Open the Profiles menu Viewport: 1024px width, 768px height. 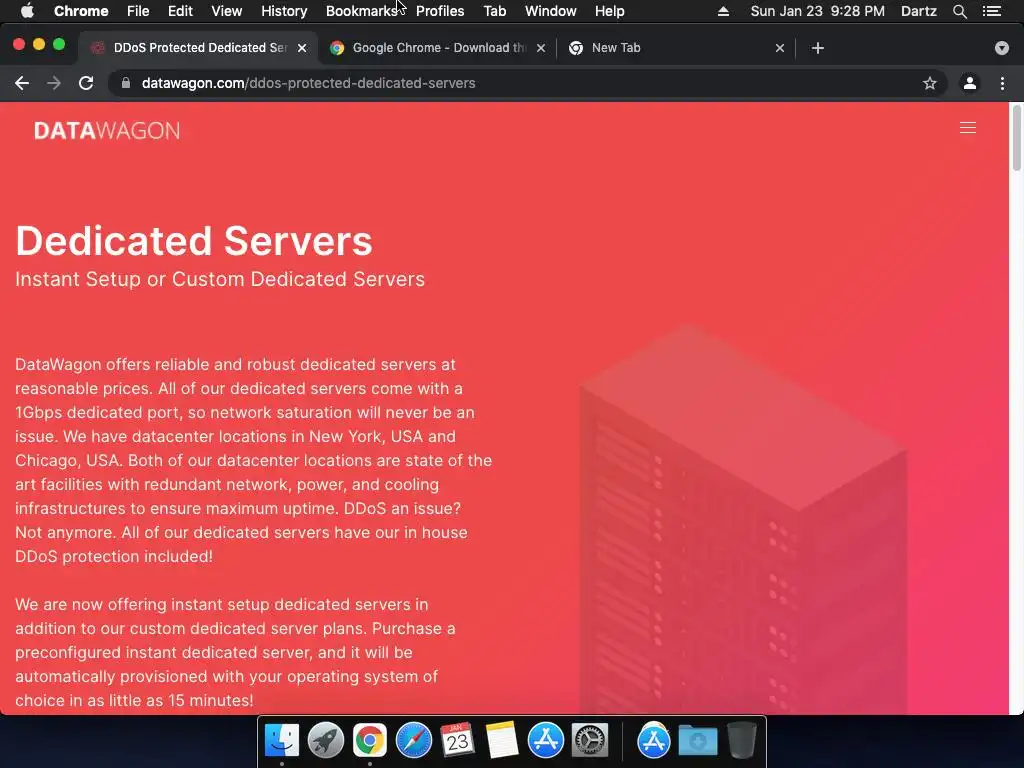[x=440, y=11]
